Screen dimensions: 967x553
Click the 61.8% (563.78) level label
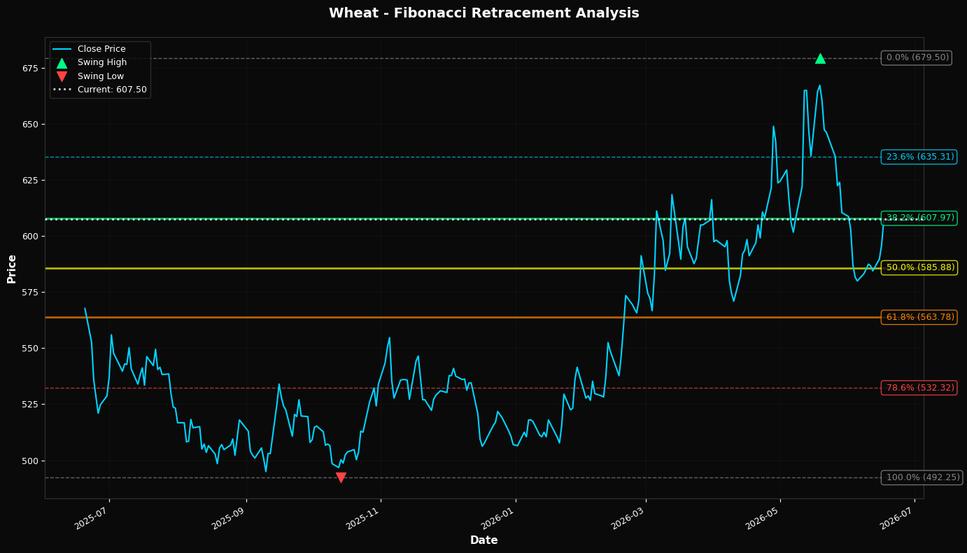919,317
